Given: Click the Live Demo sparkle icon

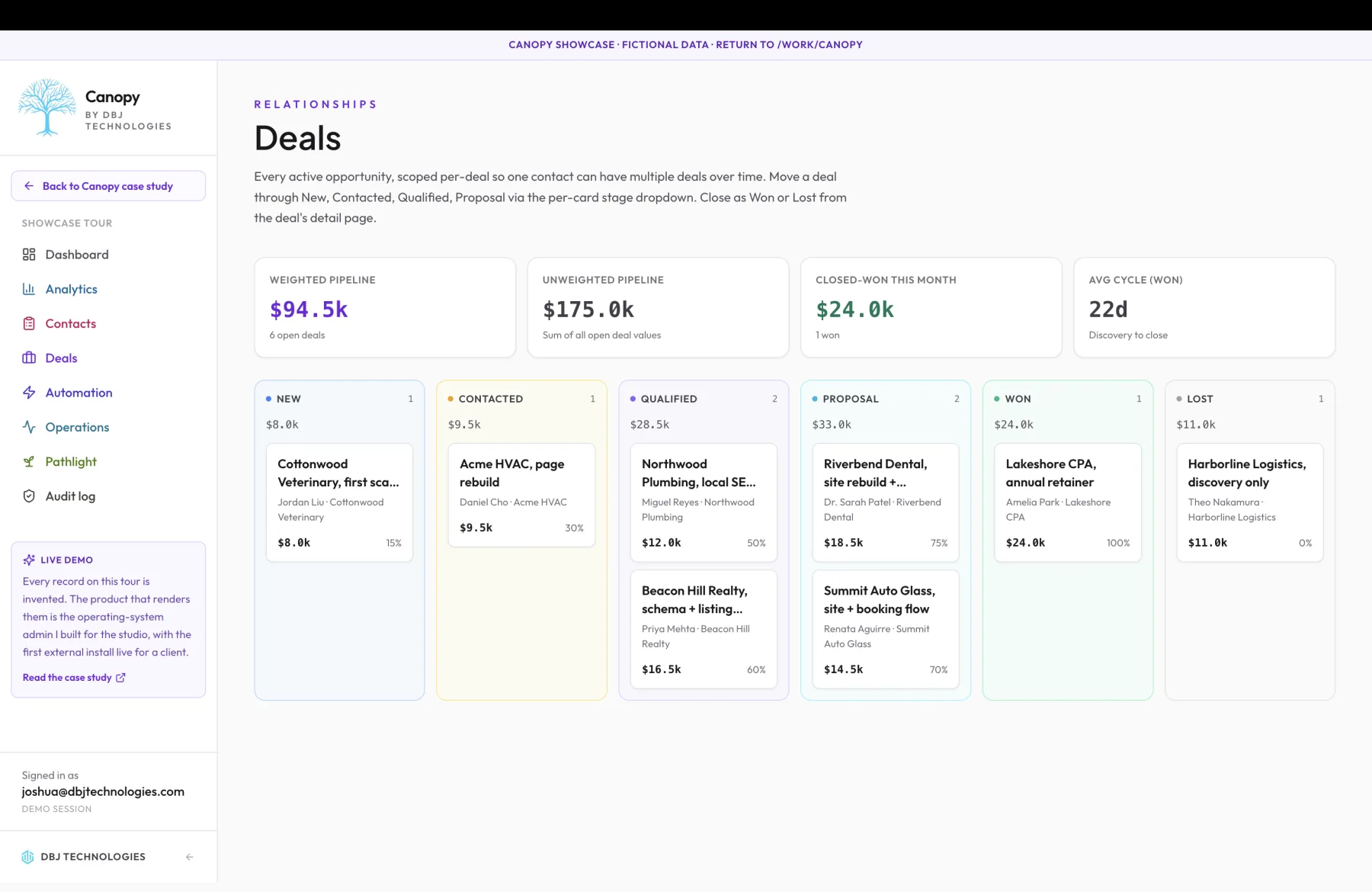Looking at the screenshot, I should point(29,560).
